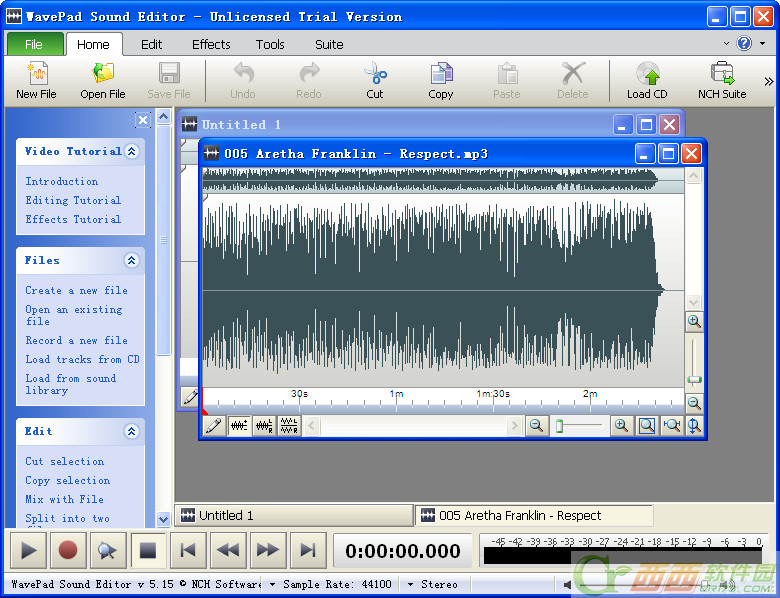Collapse the Files sidebar section
The width and height of the screenshot is (780, 598).
click(x=131, y=260)
